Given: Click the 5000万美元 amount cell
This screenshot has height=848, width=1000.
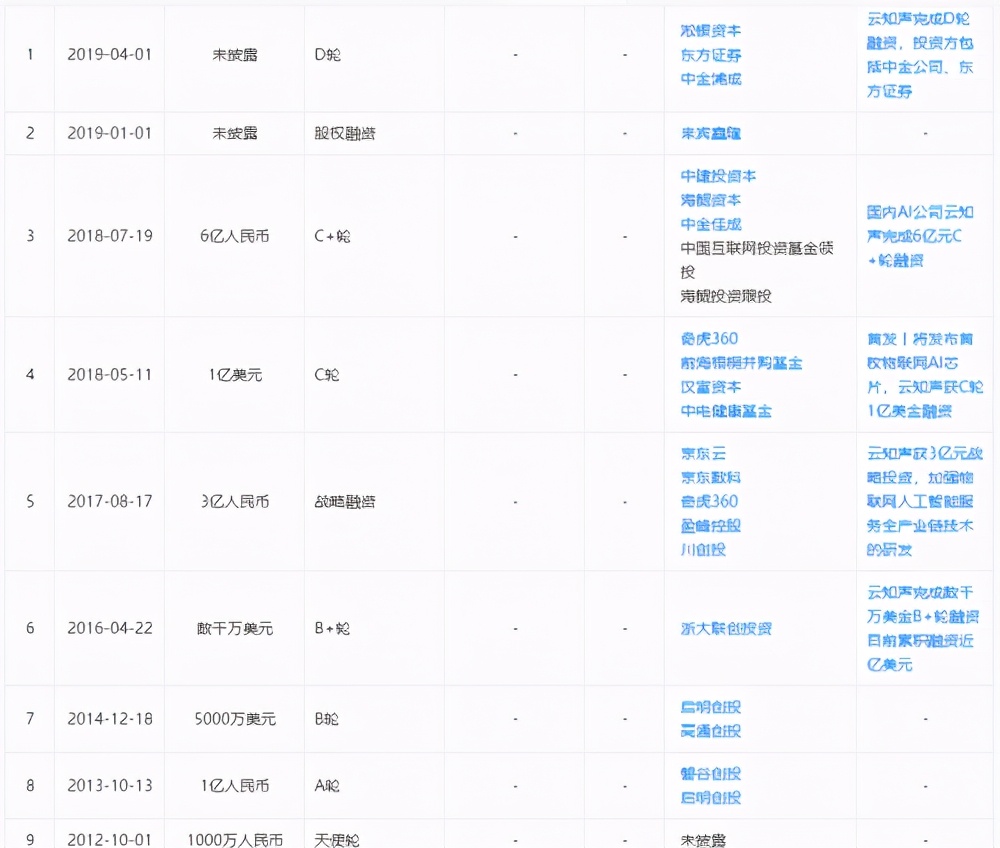Looking at the screenshot, I should [x=235, y=719].
